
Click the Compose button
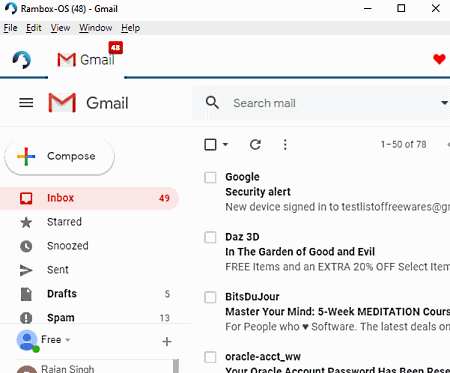click(x=59, y=156)
